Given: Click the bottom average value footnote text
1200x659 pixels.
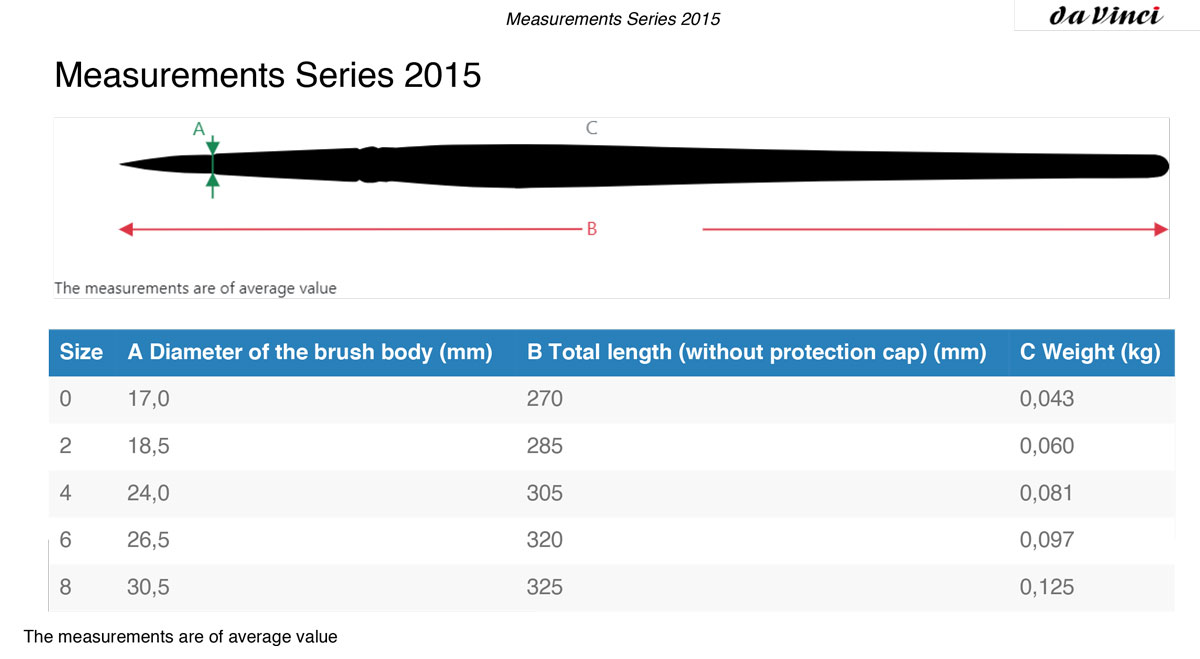Looking at the screenshot, I should point(180,636).
